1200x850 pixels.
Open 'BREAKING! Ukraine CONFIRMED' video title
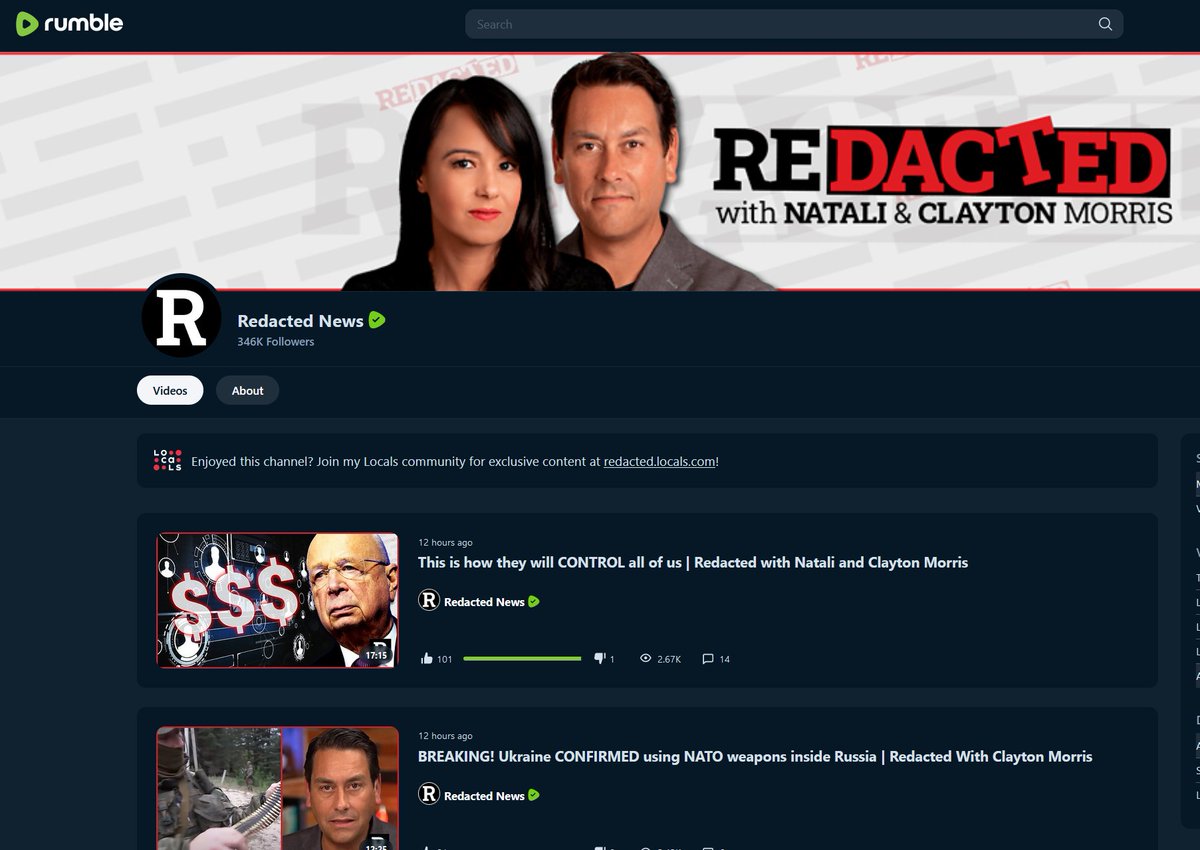point(755,756)
